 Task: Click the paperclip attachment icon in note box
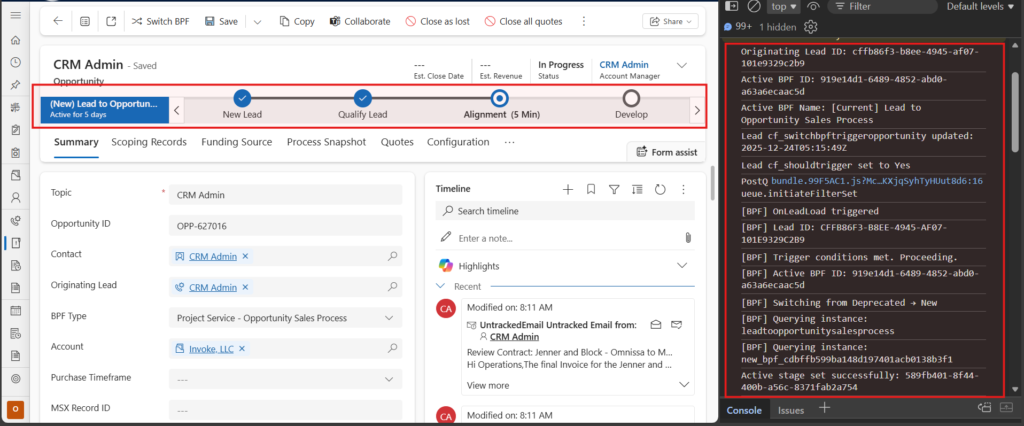(687, 238)
